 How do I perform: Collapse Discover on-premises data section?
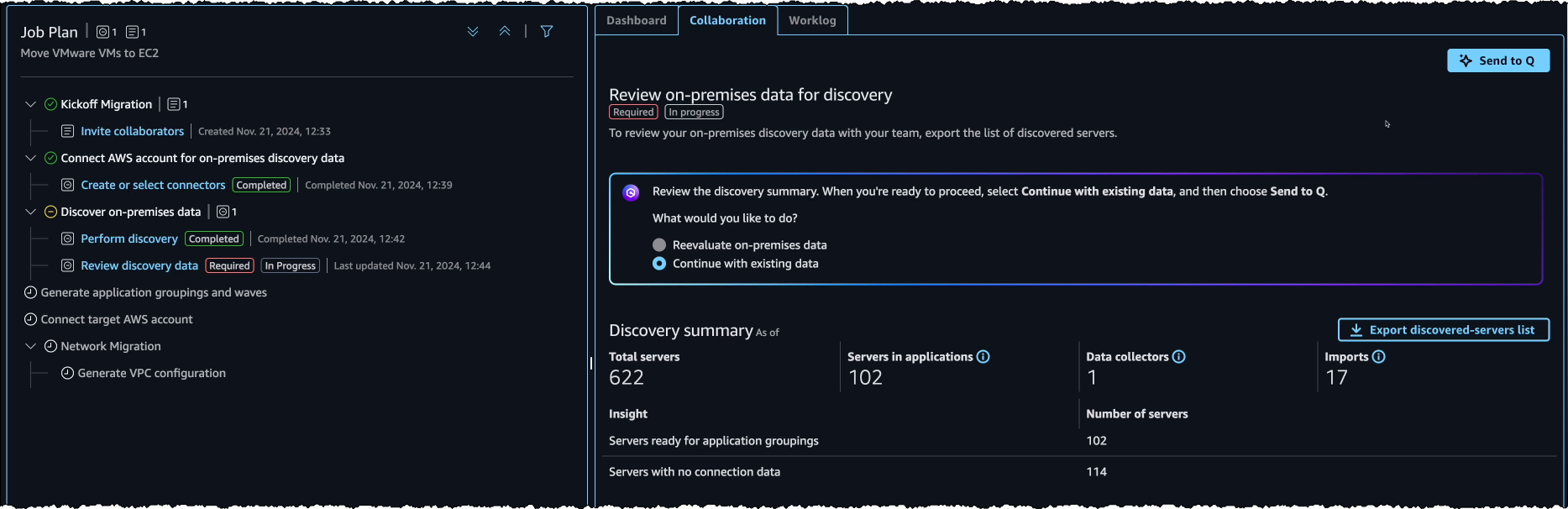[x=30, y=212]
